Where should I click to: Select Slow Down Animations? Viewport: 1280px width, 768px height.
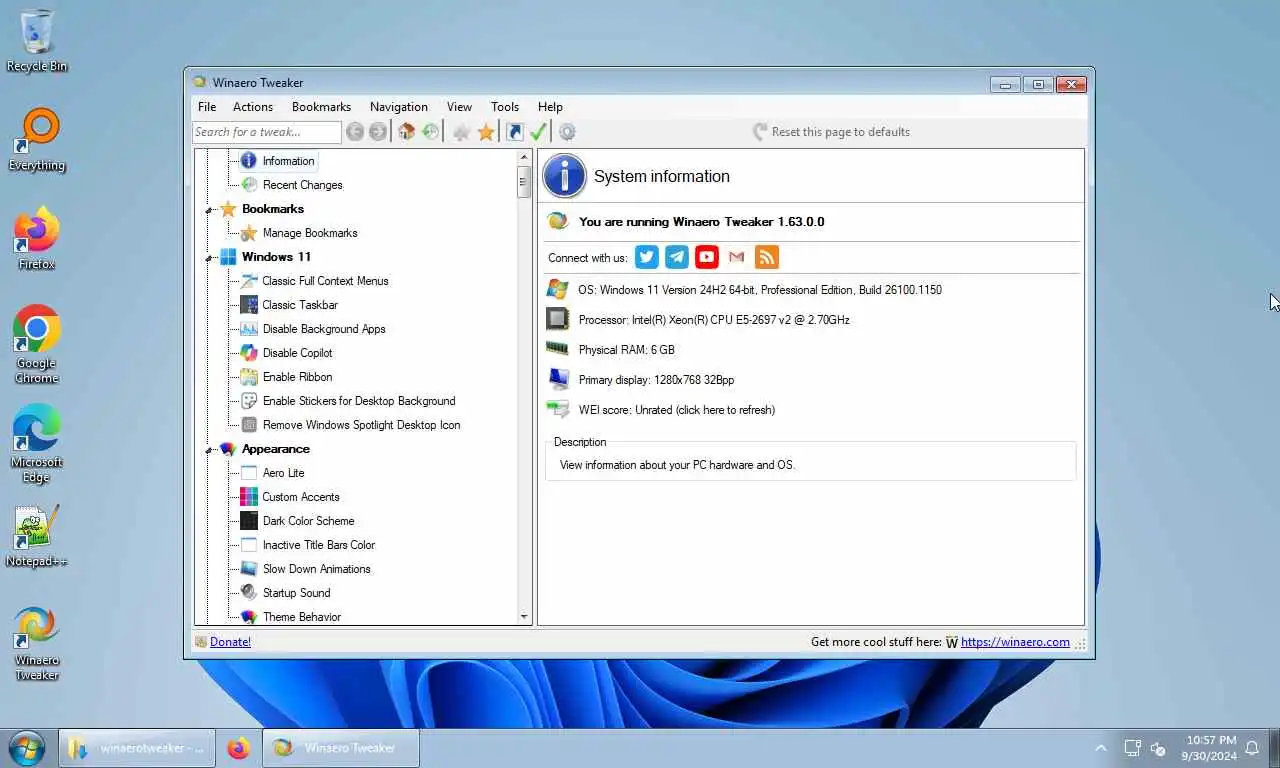(x=316, y=569)
